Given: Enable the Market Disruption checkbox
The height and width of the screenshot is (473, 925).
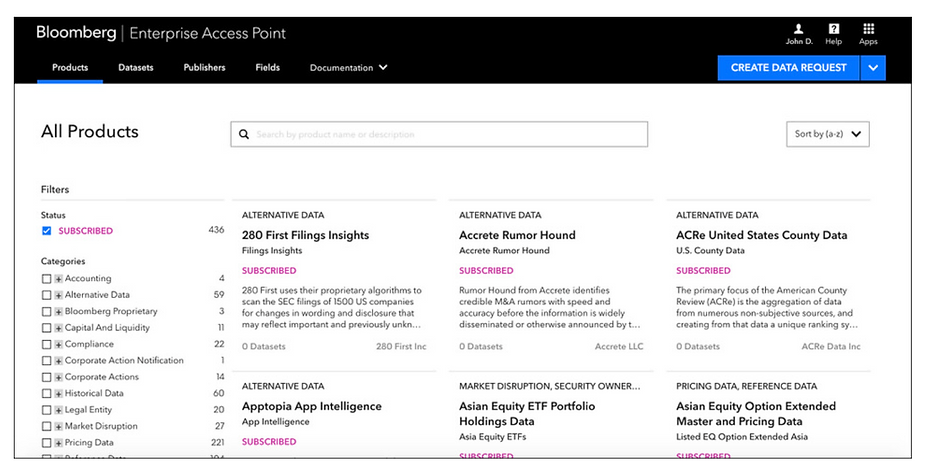Looking at the screenshot, I should (x=47, y=426).
